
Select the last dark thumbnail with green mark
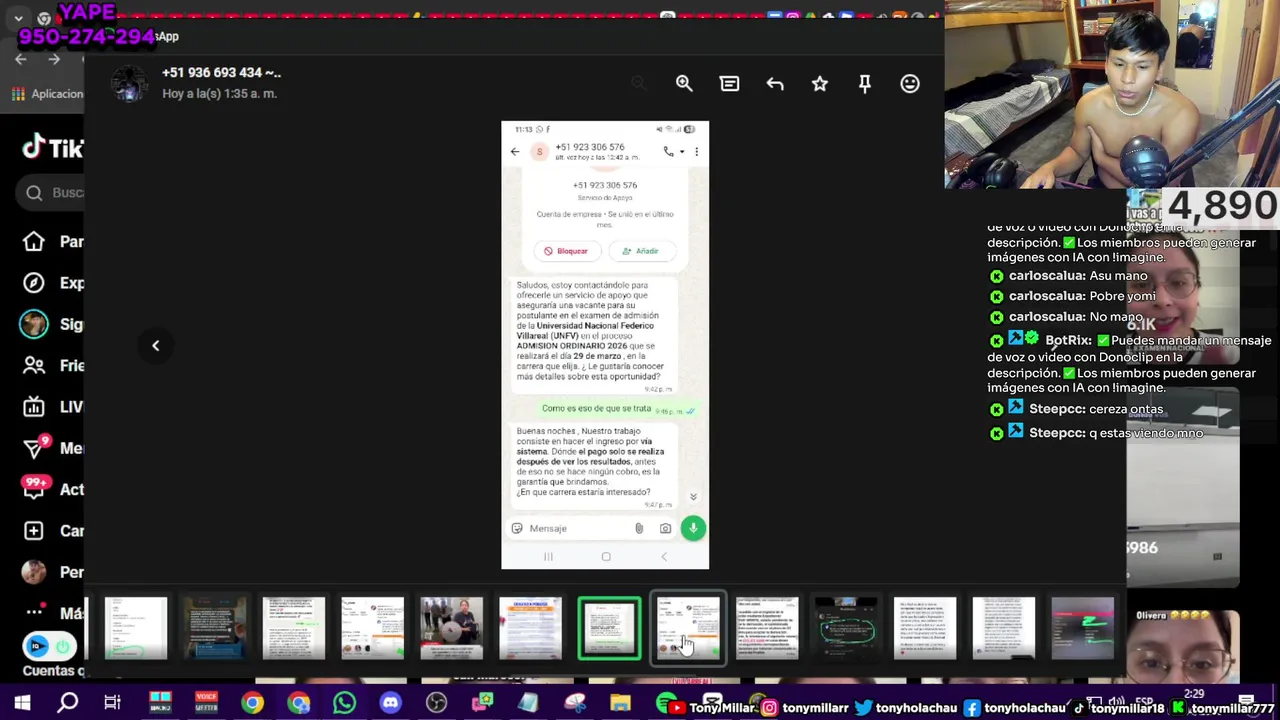(x=1082, y=628)
